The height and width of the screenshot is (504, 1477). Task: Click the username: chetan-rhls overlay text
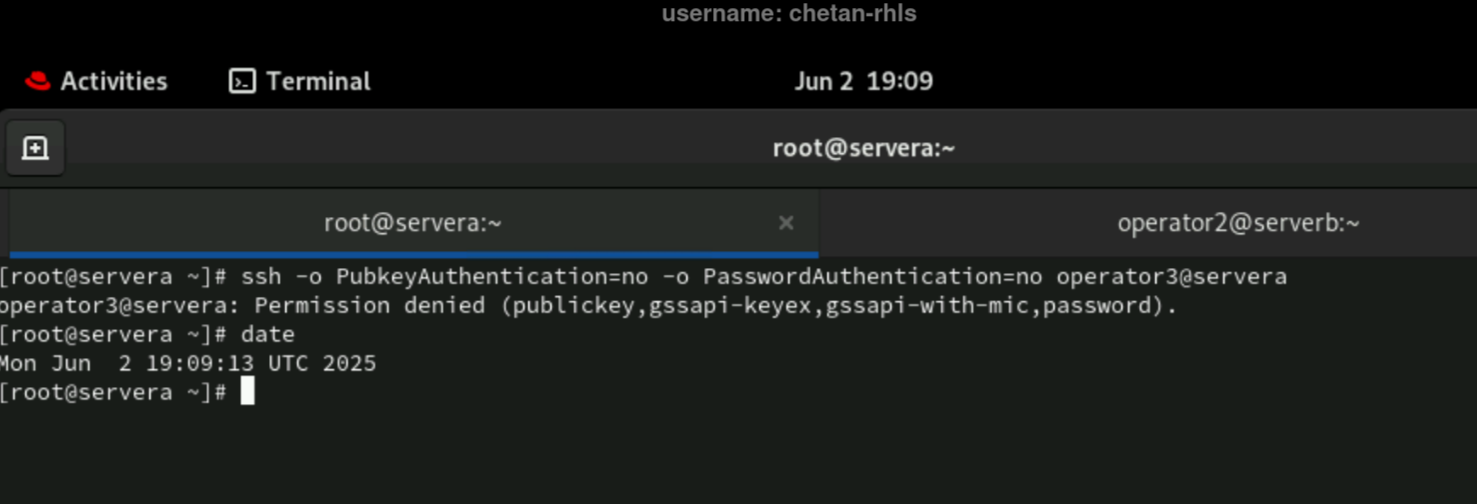pyautogui.click(x=788, y=14)
